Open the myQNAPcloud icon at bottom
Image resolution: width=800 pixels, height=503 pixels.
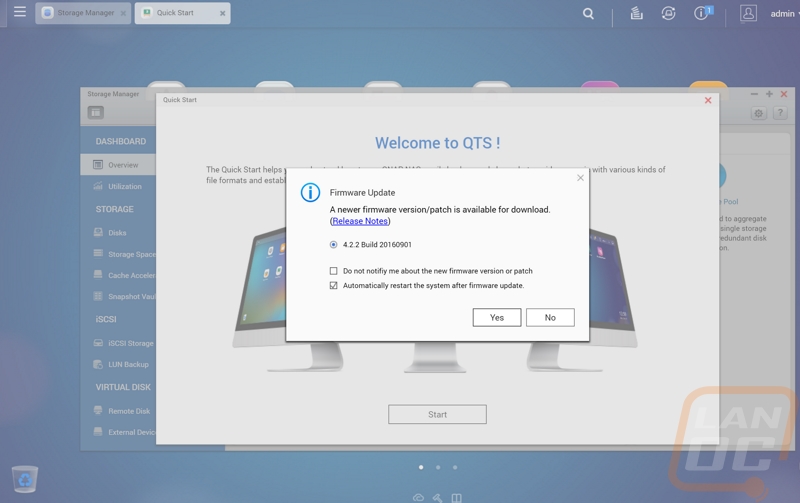point(418,498)
